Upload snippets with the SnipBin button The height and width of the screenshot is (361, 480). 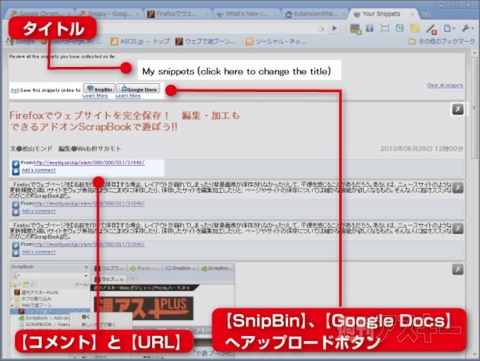pyautogui.click(x=99, y=89)
